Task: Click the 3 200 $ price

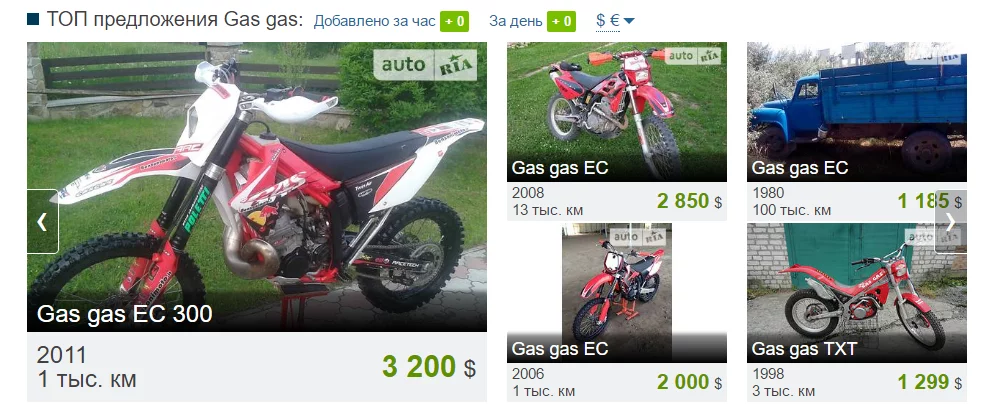Action: [x=429, y=367]
